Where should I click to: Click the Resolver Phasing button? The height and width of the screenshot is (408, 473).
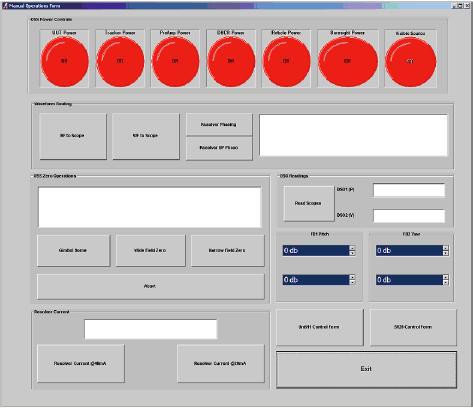(219, 124)
